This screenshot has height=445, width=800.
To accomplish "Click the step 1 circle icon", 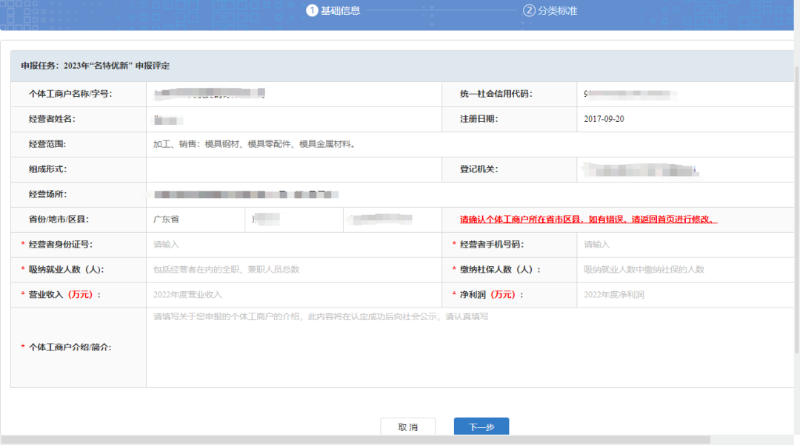I will pos(311,11).
